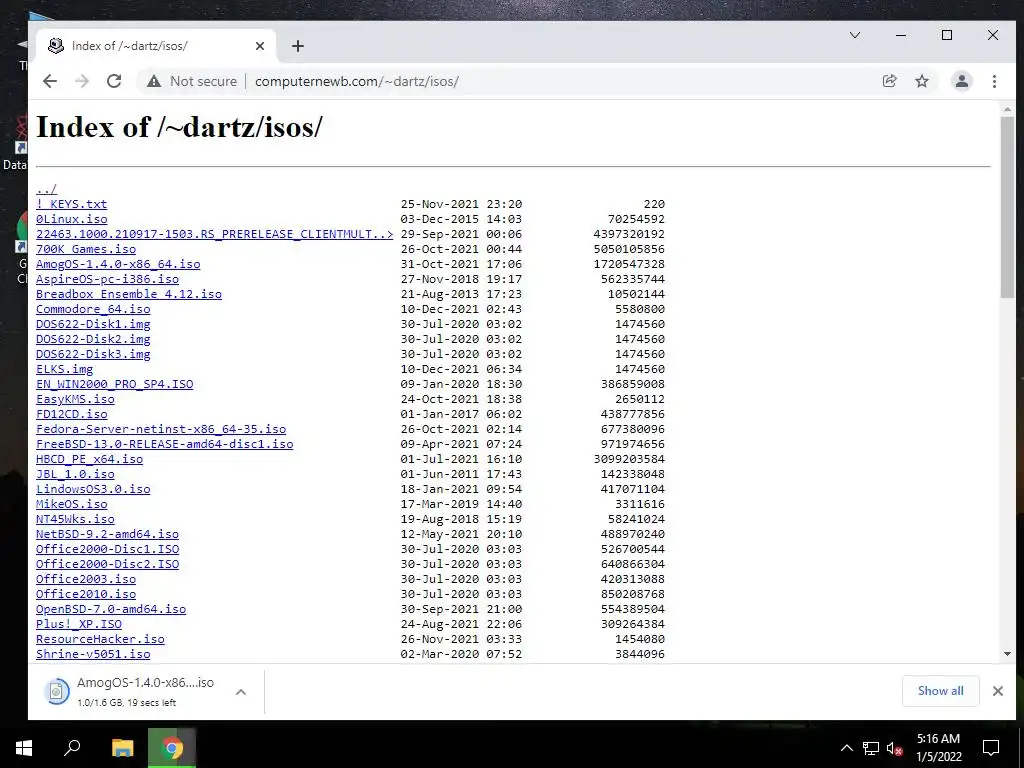1024x768 pixels.
Task: Expand AmogOS download options arrow
Action: (x=241, y=692)
